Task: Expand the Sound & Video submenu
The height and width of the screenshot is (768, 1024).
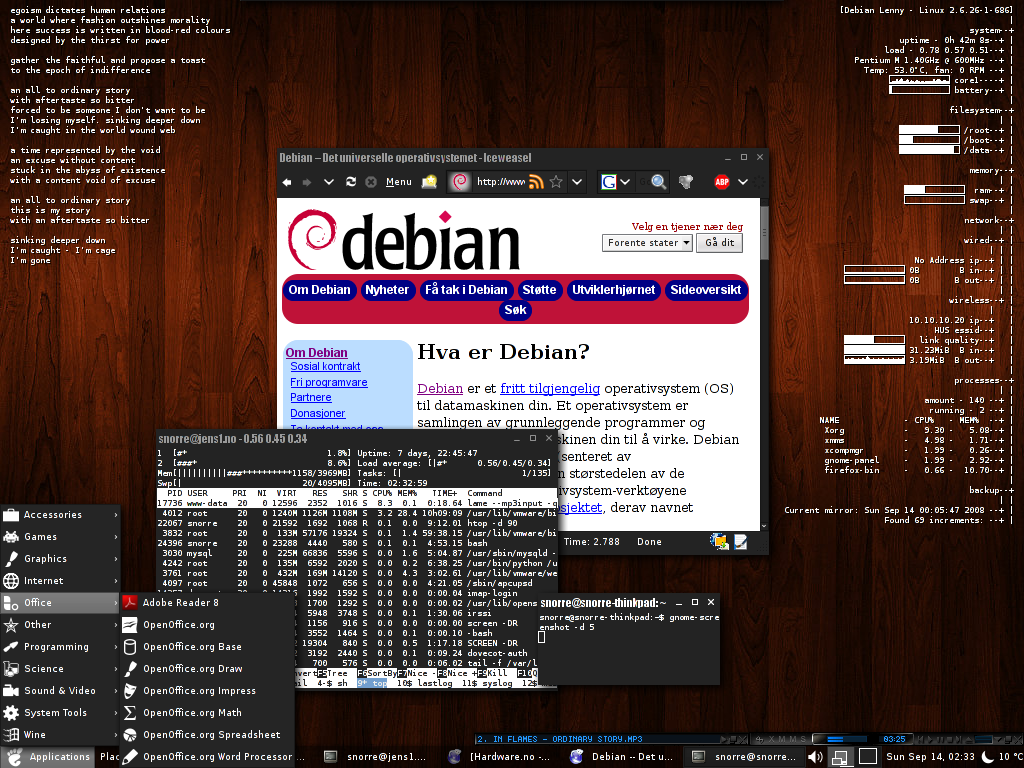Action: (60, 691)
